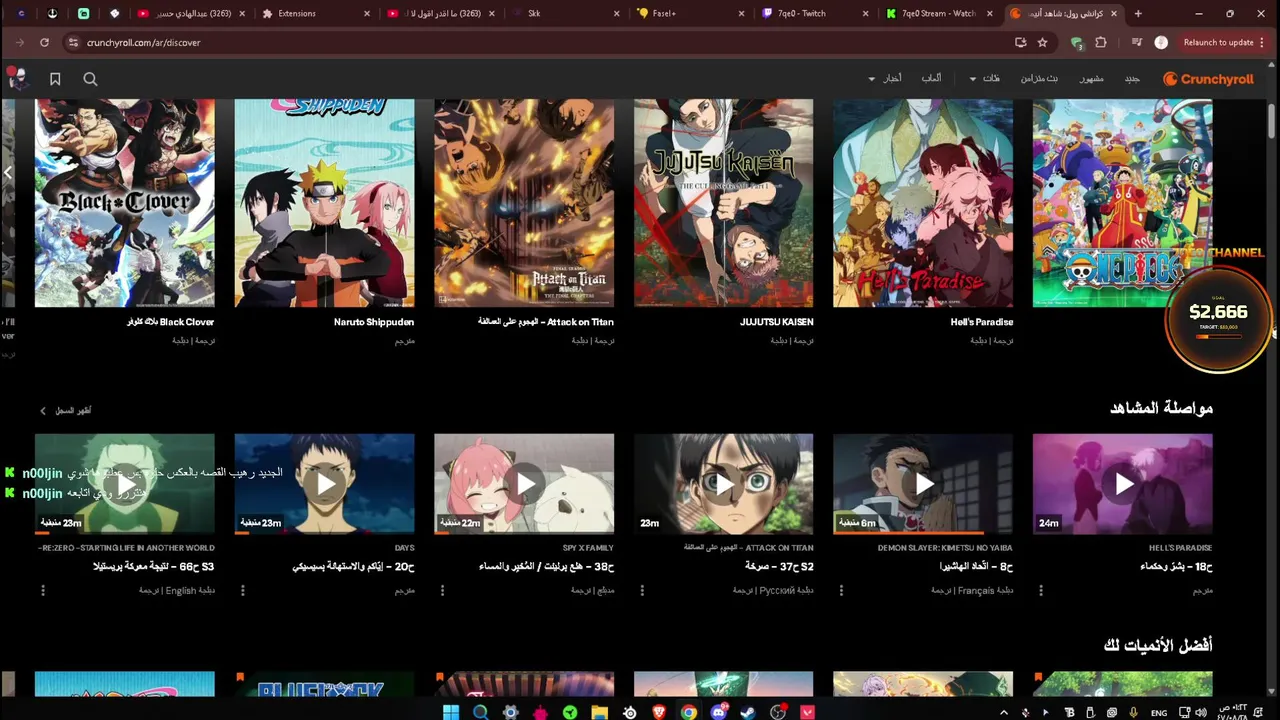Play the Days episode 20 thumbnail
Image resolution: width=1280 pixels, height=720 pixels.
[325, 484]
